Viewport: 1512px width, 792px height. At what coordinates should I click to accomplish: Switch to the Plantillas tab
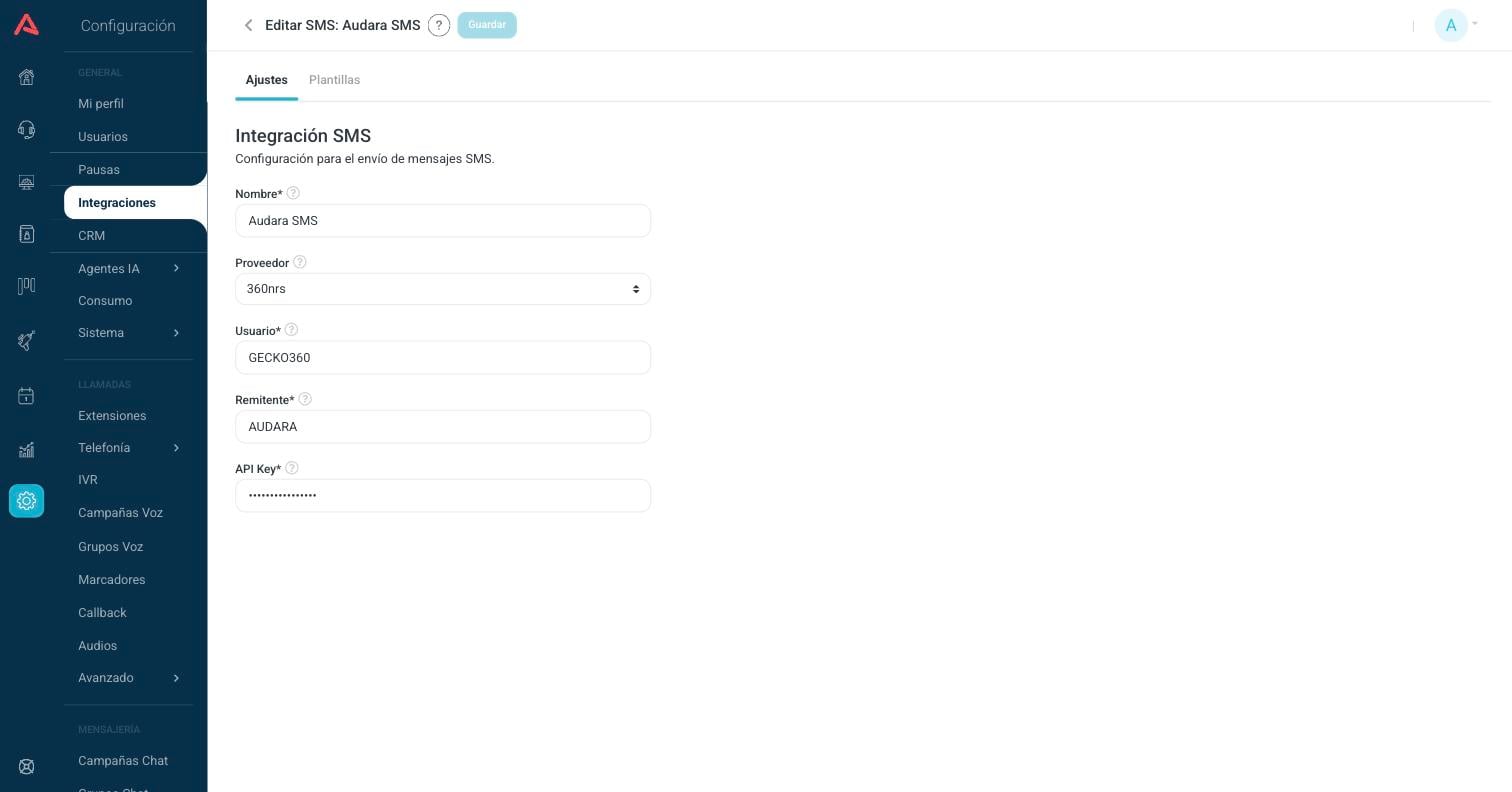click(334, 80)
